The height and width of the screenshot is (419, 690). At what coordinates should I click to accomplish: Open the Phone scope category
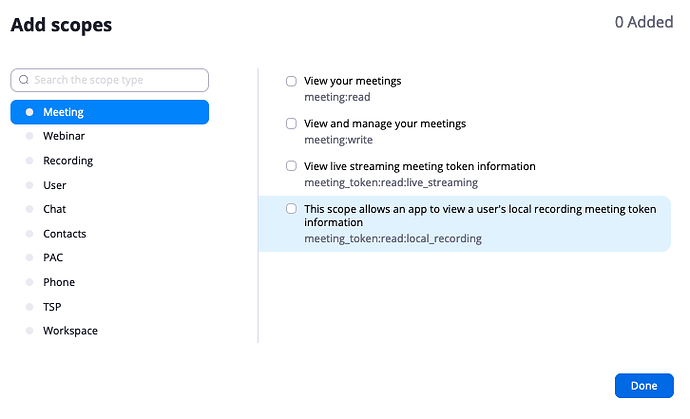click(59, 282)
